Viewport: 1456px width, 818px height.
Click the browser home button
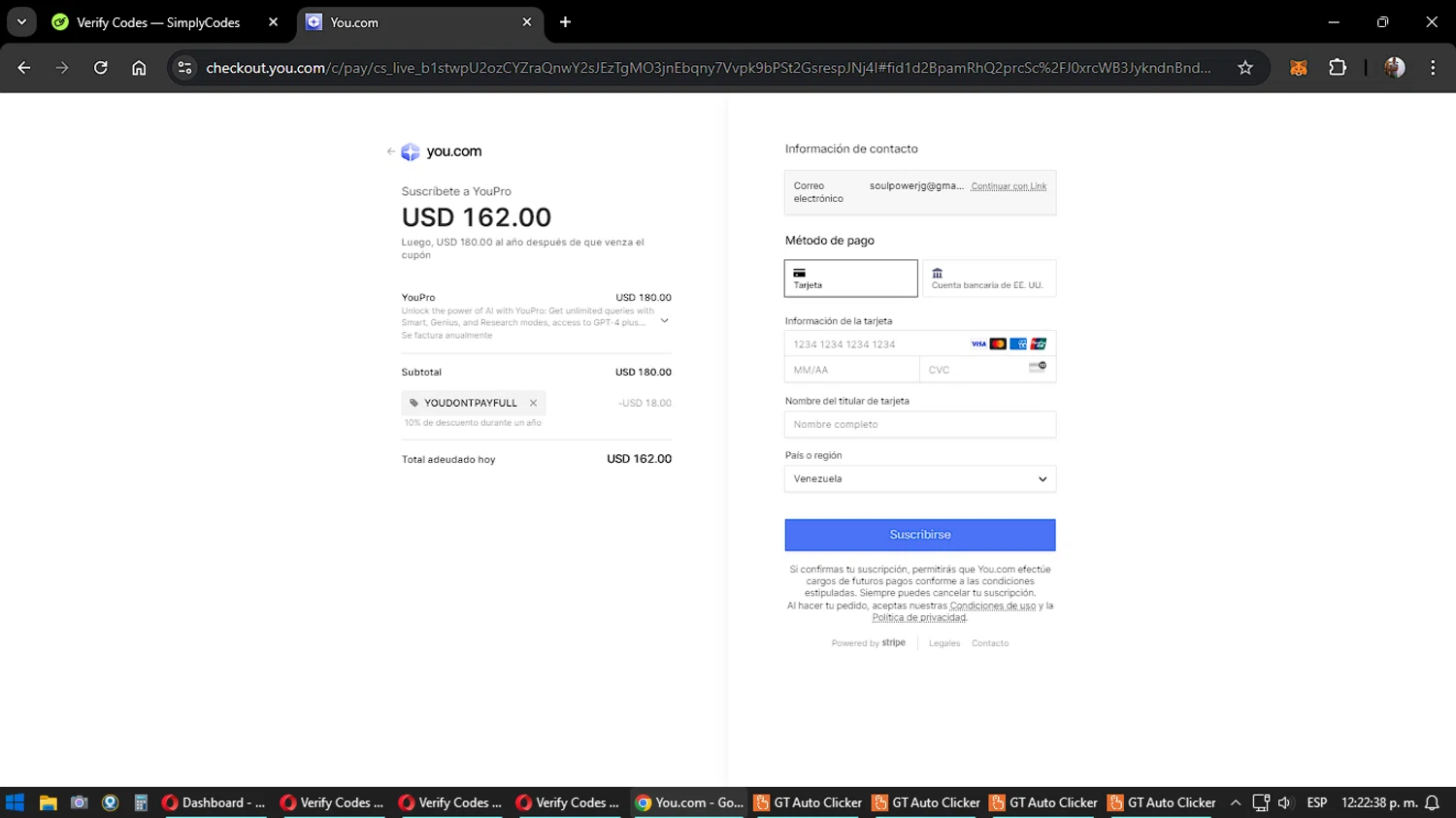(x=139, y=68)
